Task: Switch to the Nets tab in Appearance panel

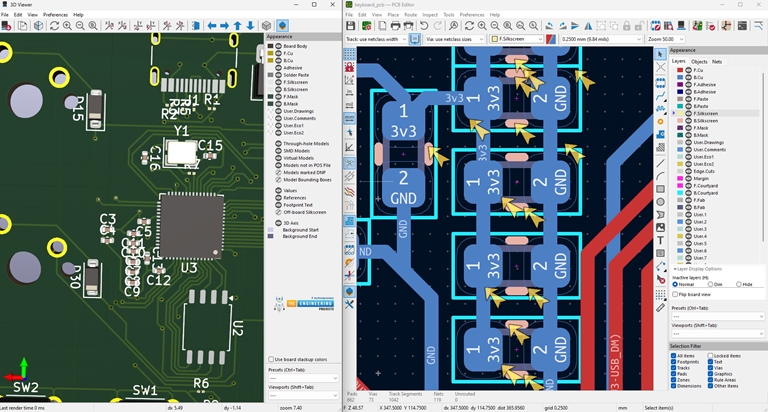Action: (718, 61)
